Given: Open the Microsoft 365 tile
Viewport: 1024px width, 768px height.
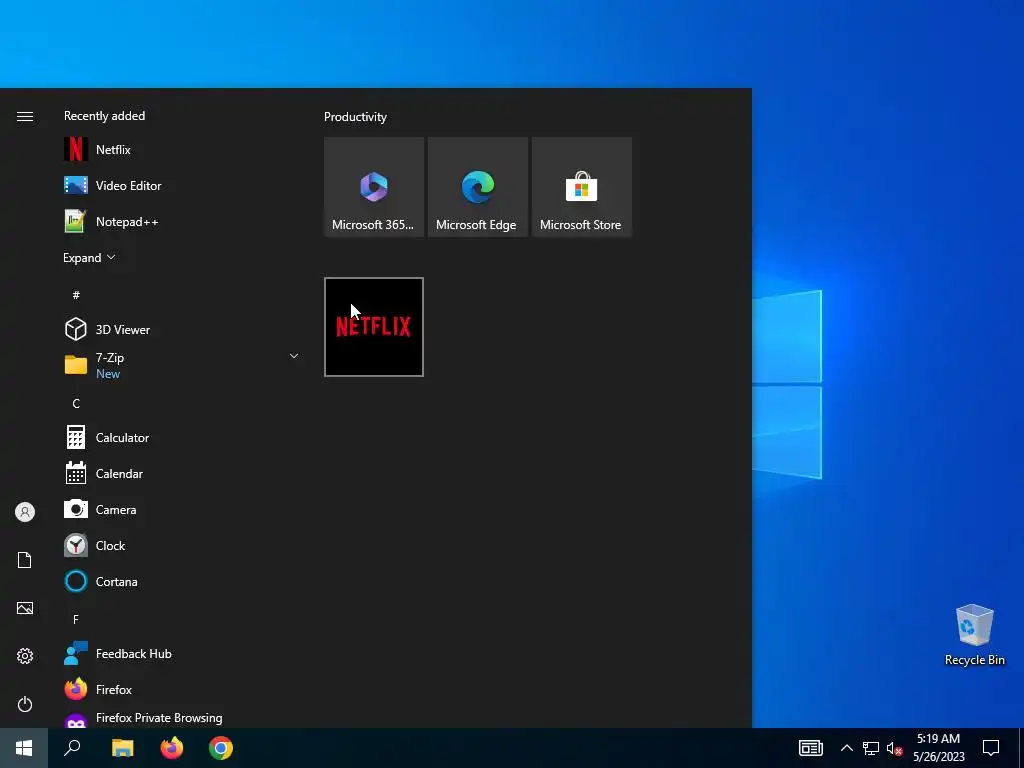Looking at the screenshot, I should pyautogui.click(x=374, y=187).
